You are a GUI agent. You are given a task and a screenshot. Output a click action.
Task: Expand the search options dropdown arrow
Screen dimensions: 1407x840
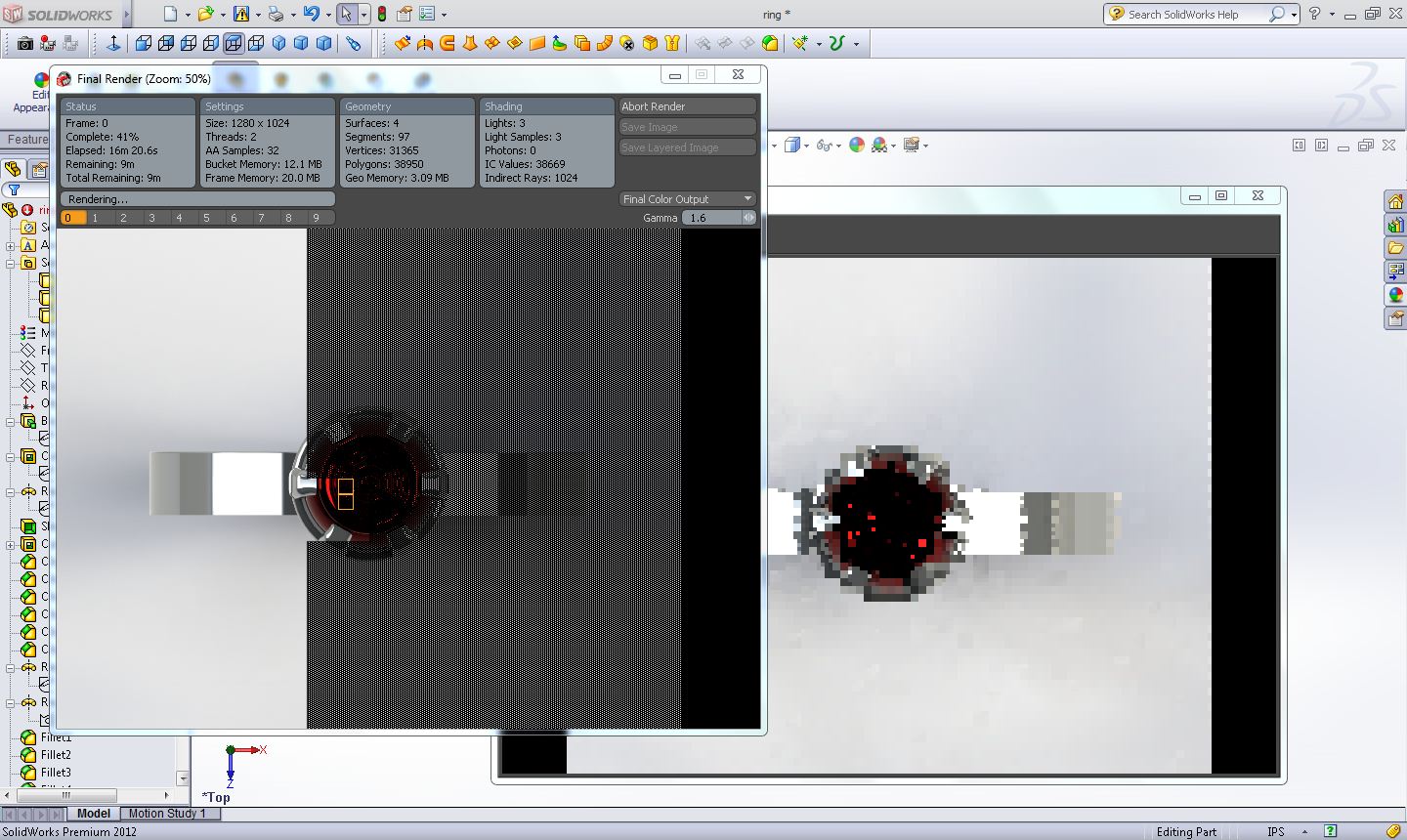pos(1294,15)
